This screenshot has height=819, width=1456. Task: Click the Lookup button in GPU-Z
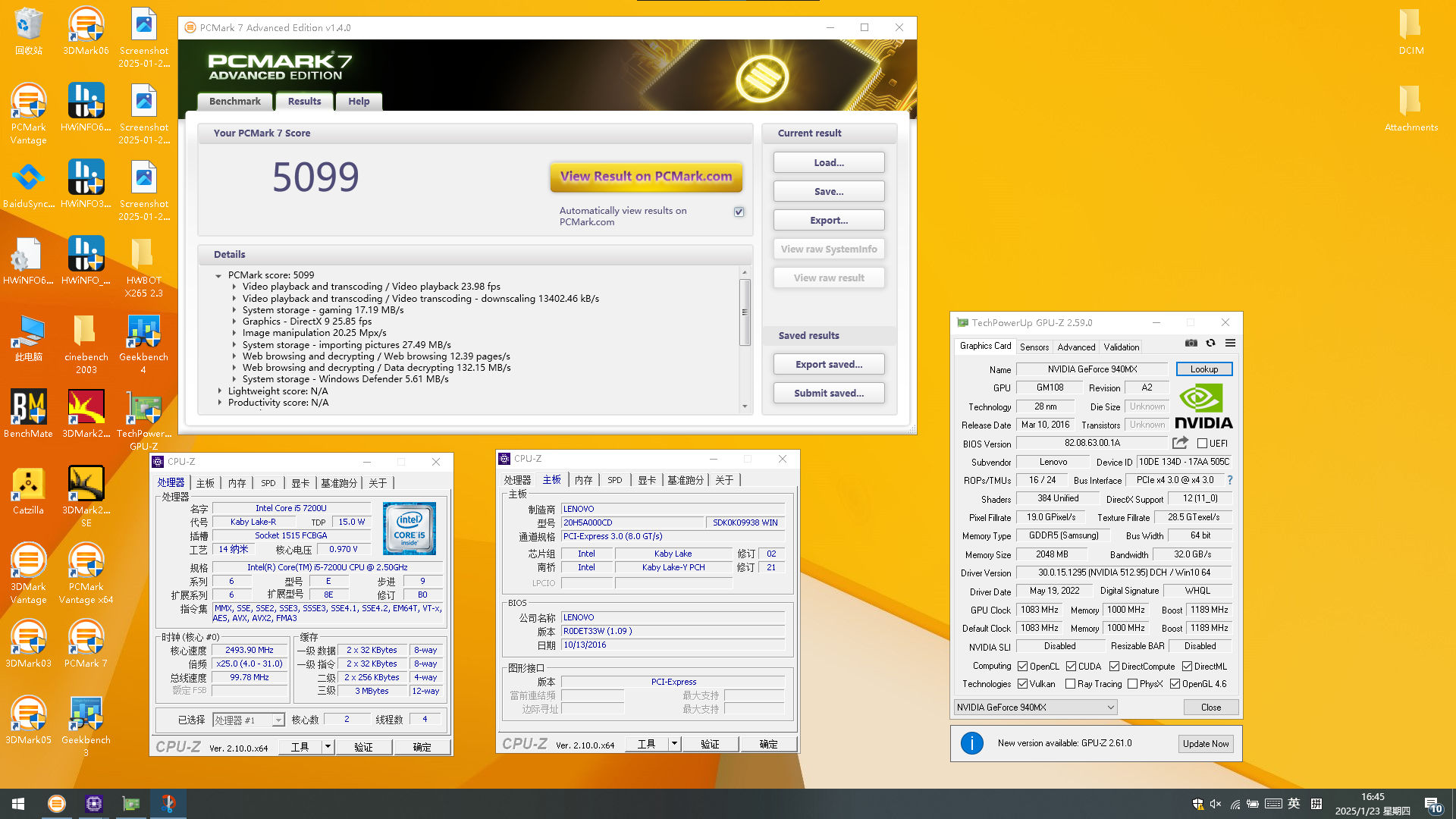(x=1204, y=369)
